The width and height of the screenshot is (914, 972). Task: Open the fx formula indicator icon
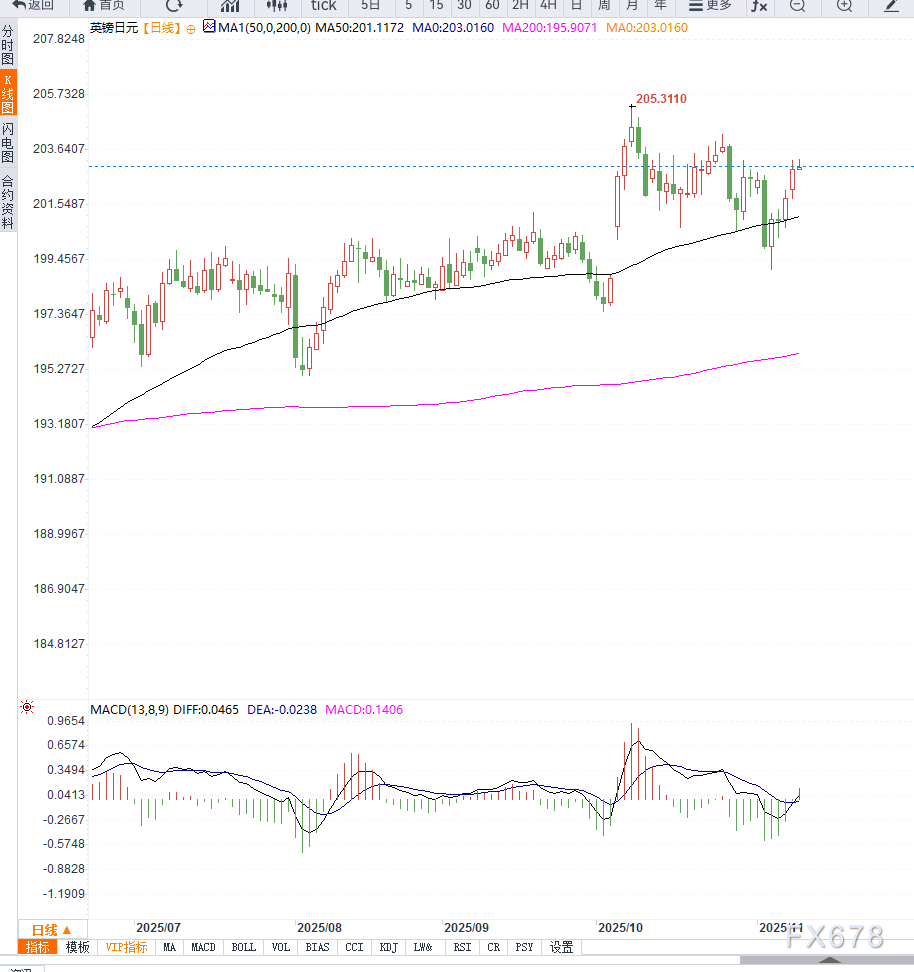tap(760, 5)
